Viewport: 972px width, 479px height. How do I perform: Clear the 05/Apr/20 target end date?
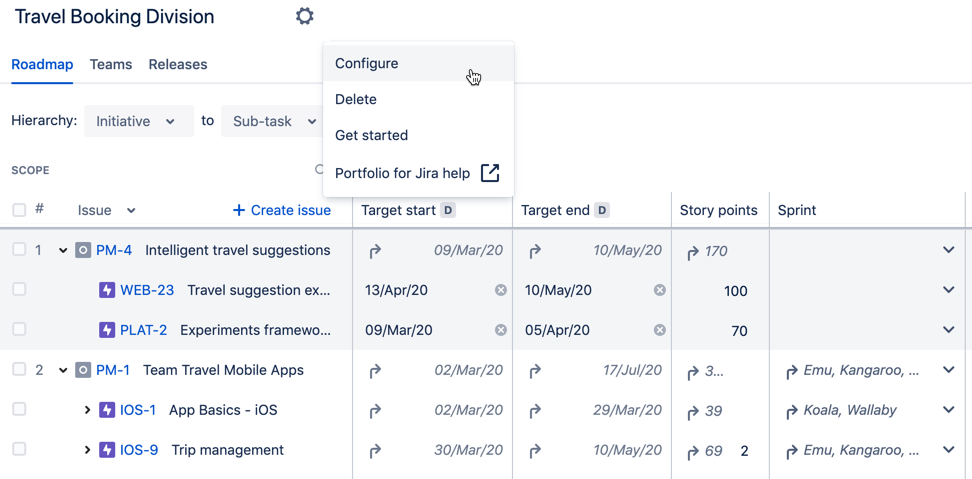pos(660,330)
